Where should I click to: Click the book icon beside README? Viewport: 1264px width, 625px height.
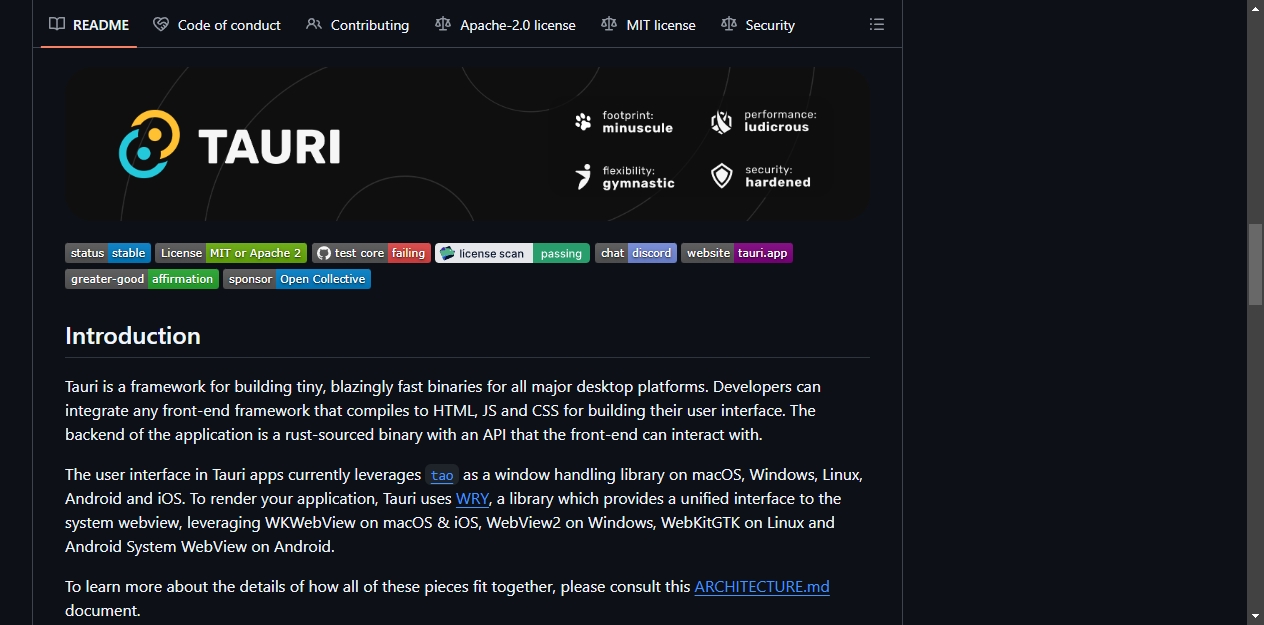(x=57, y=24)
